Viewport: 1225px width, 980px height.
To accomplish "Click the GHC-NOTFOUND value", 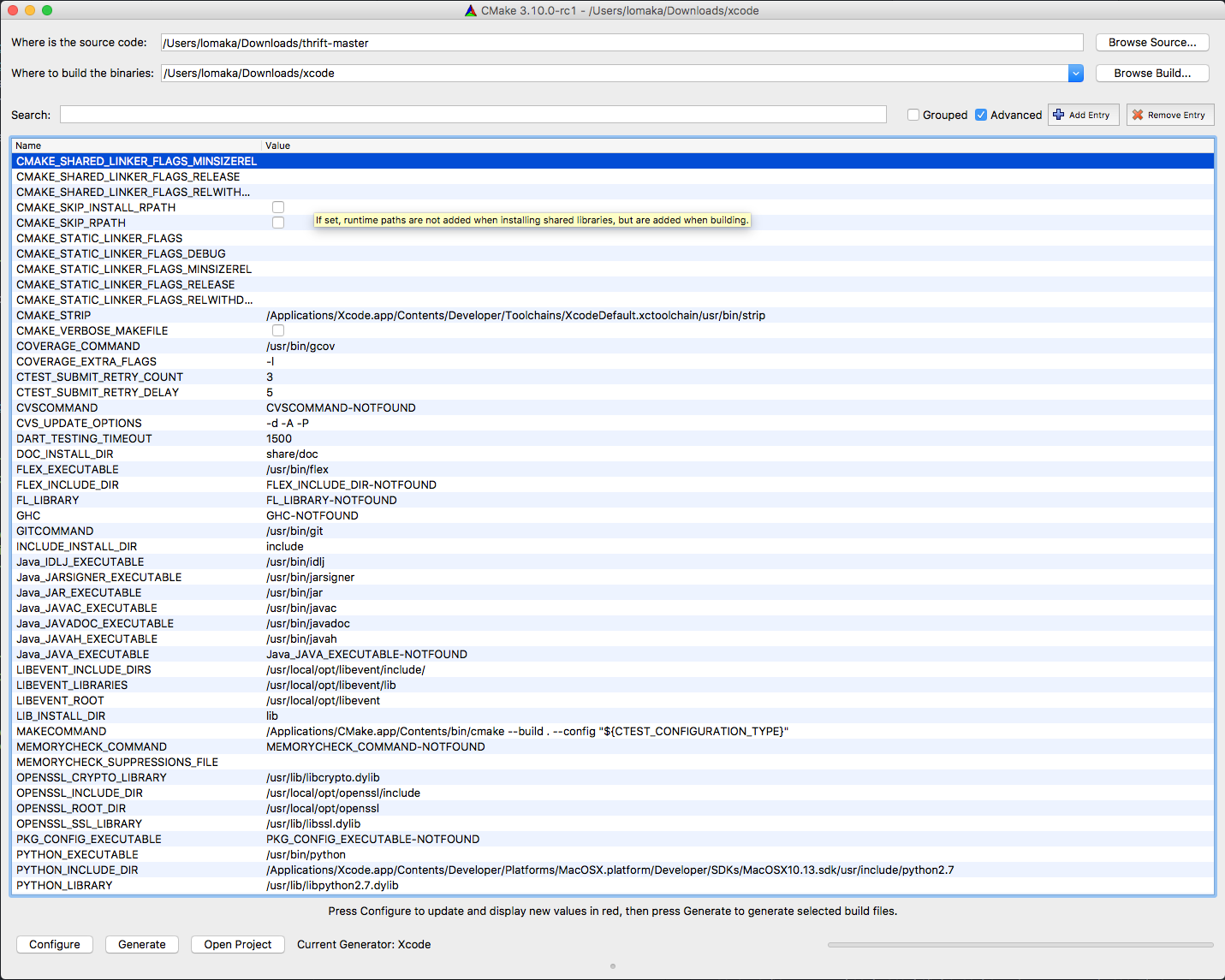I will point(312,515).
